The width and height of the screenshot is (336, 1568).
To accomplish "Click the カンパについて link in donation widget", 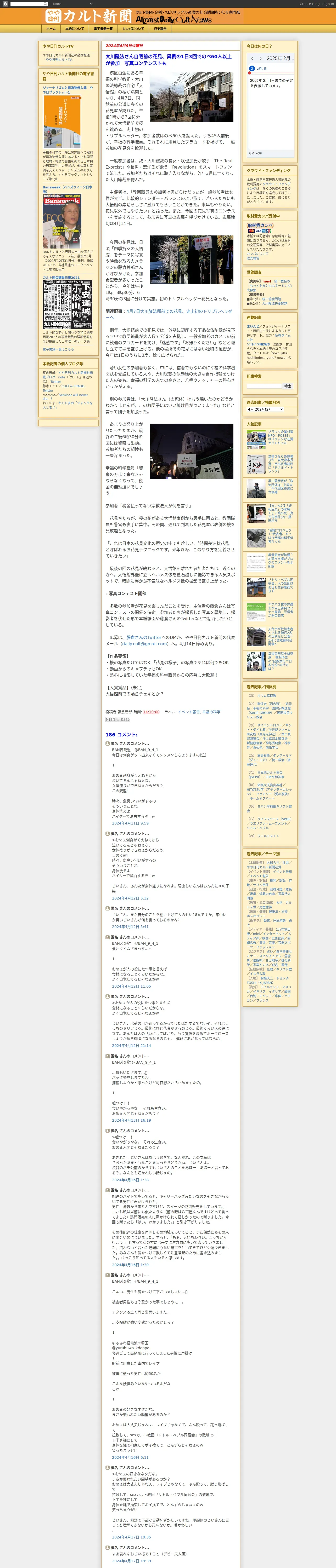I will [257, 254].
